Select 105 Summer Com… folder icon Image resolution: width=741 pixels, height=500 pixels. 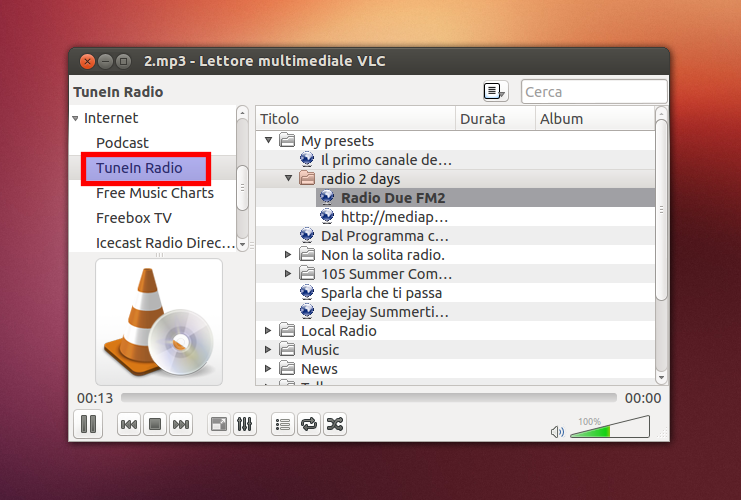coord(307,273)
